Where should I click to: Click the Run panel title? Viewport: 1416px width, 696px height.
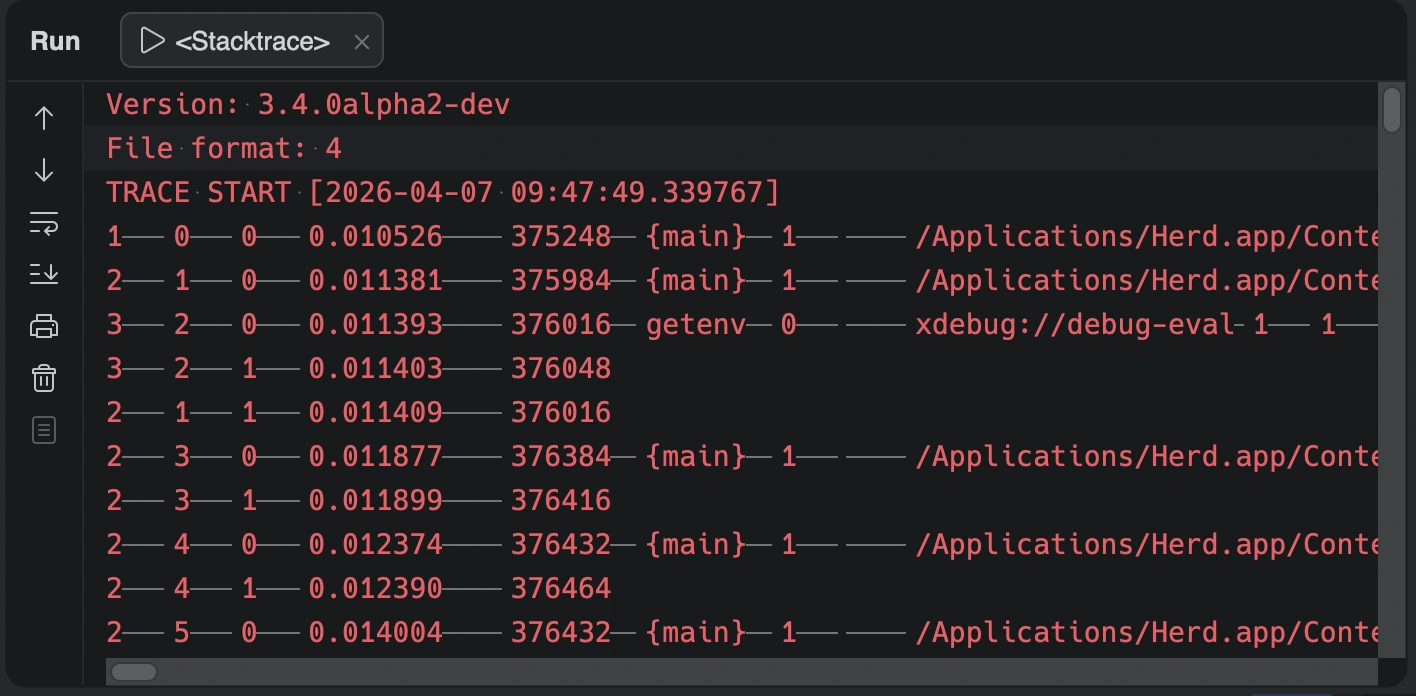click(x=56, y=42)
